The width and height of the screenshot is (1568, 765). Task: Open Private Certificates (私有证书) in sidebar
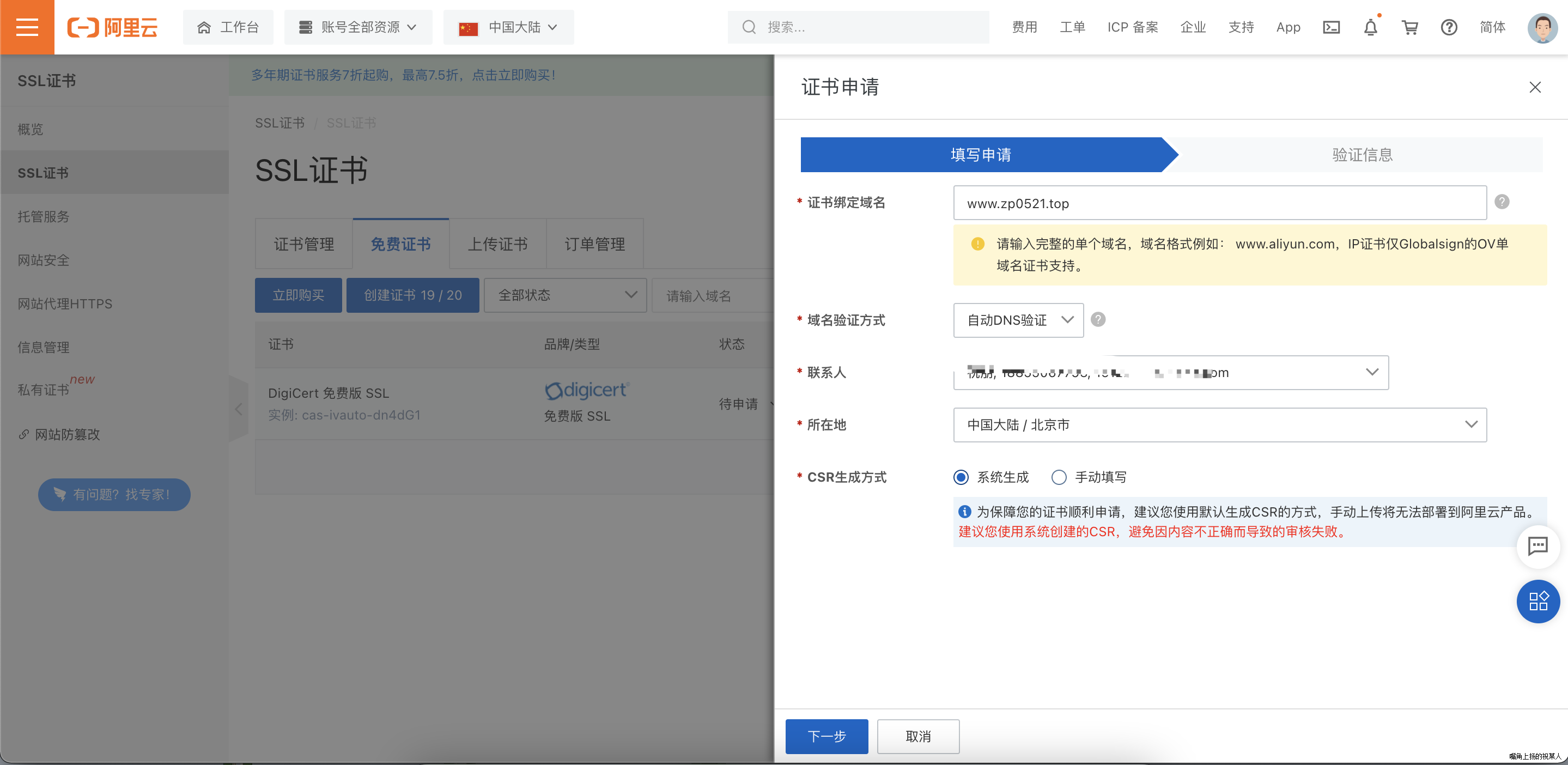114,390
